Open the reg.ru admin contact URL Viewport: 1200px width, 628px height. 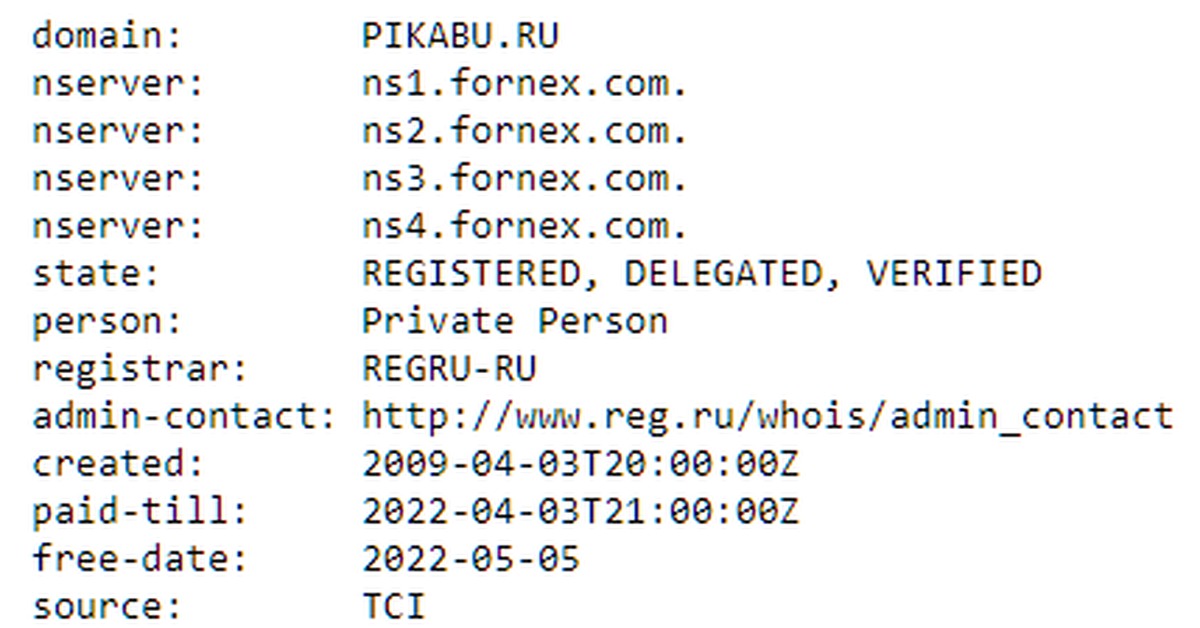[x=767, y=416]
